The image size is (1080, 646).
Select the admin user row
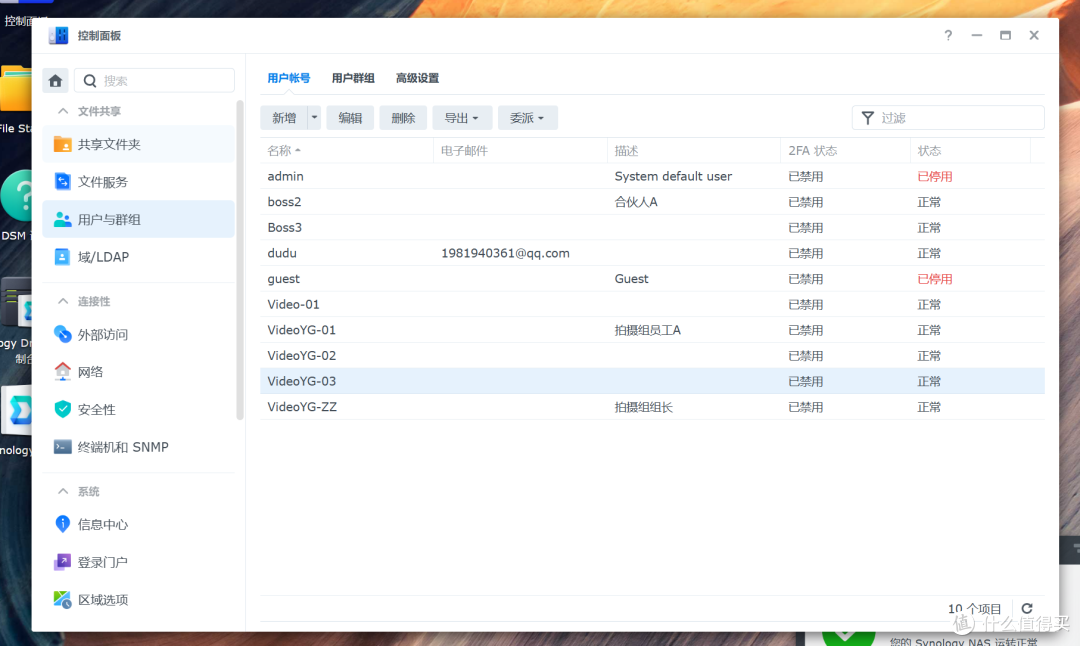652,176
